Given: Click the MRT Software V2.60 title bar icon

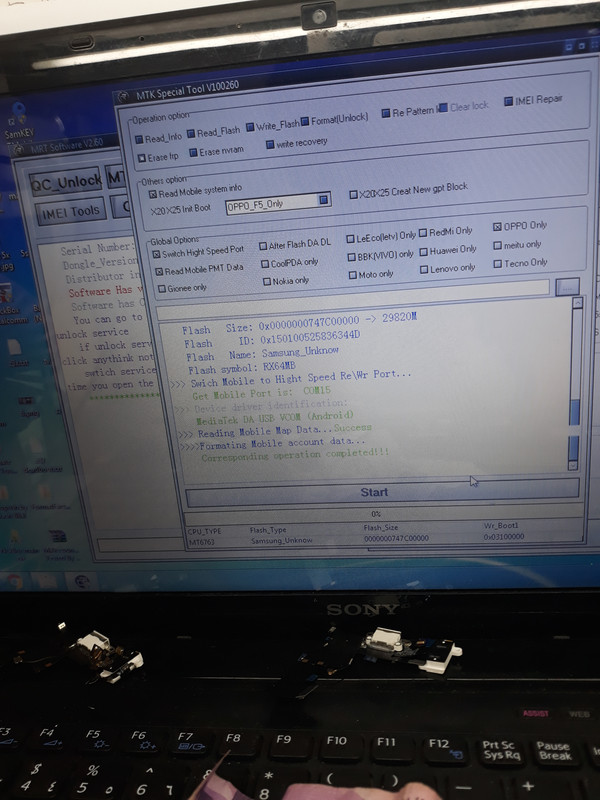Looking at the screenshot, I should click(x=18, y=150).
